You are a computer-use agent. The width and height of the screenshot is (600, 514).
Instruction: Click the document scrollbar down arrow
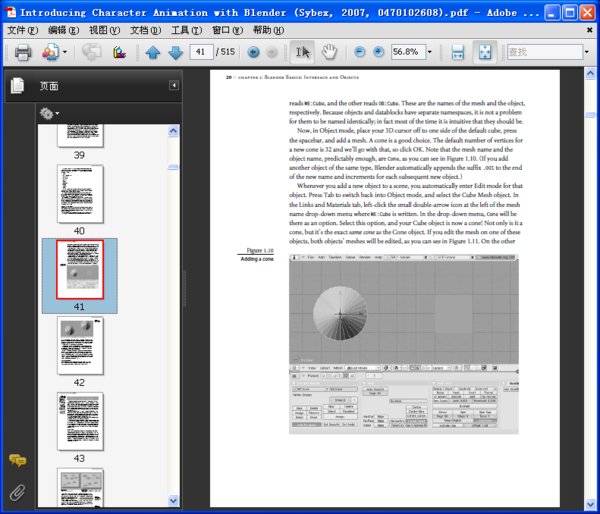(590, 504)
